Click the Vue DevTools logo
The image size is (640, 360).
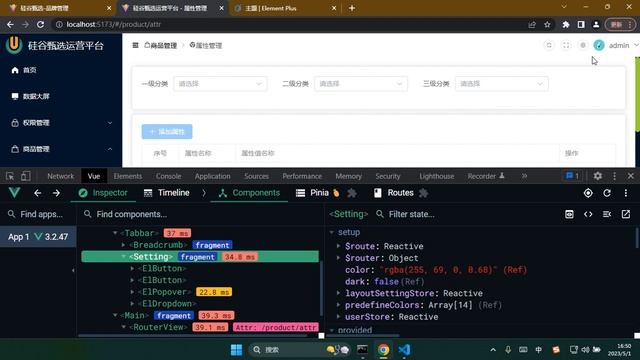(14, 193)
